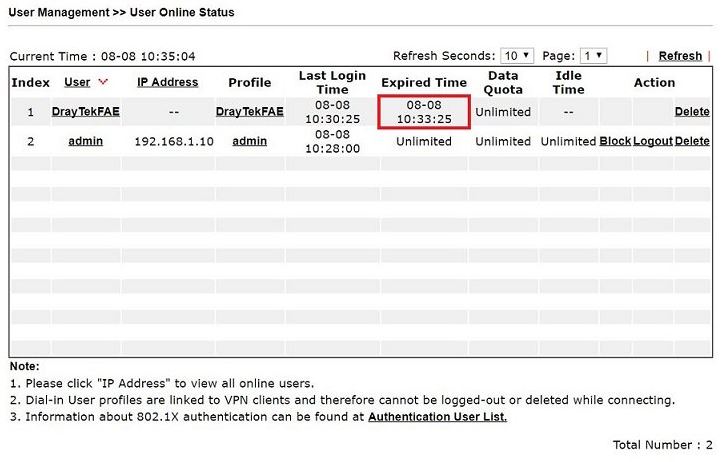Delete the admin user session
This screenshot has width=721, height=462.
click(x=692, y=141)
